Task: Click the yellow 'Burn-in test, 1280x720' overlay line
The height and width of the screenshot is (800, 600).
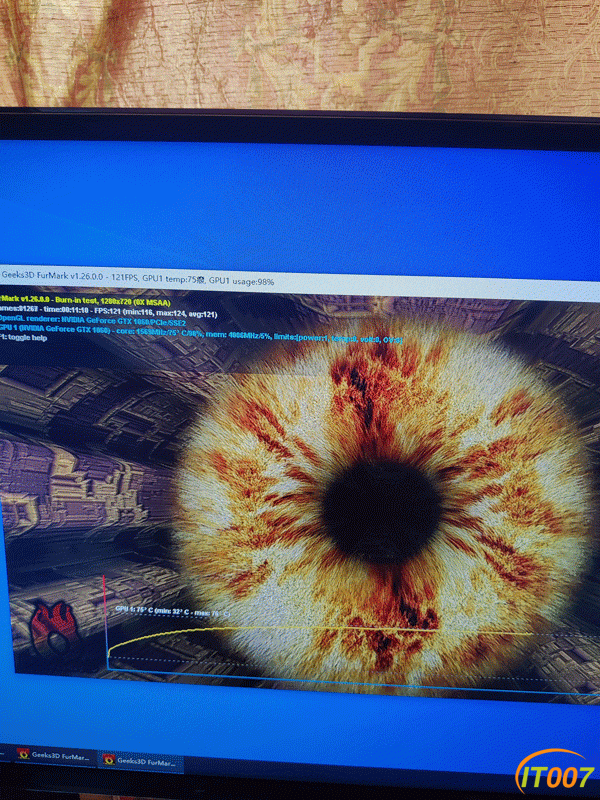Action: [85, 303]
